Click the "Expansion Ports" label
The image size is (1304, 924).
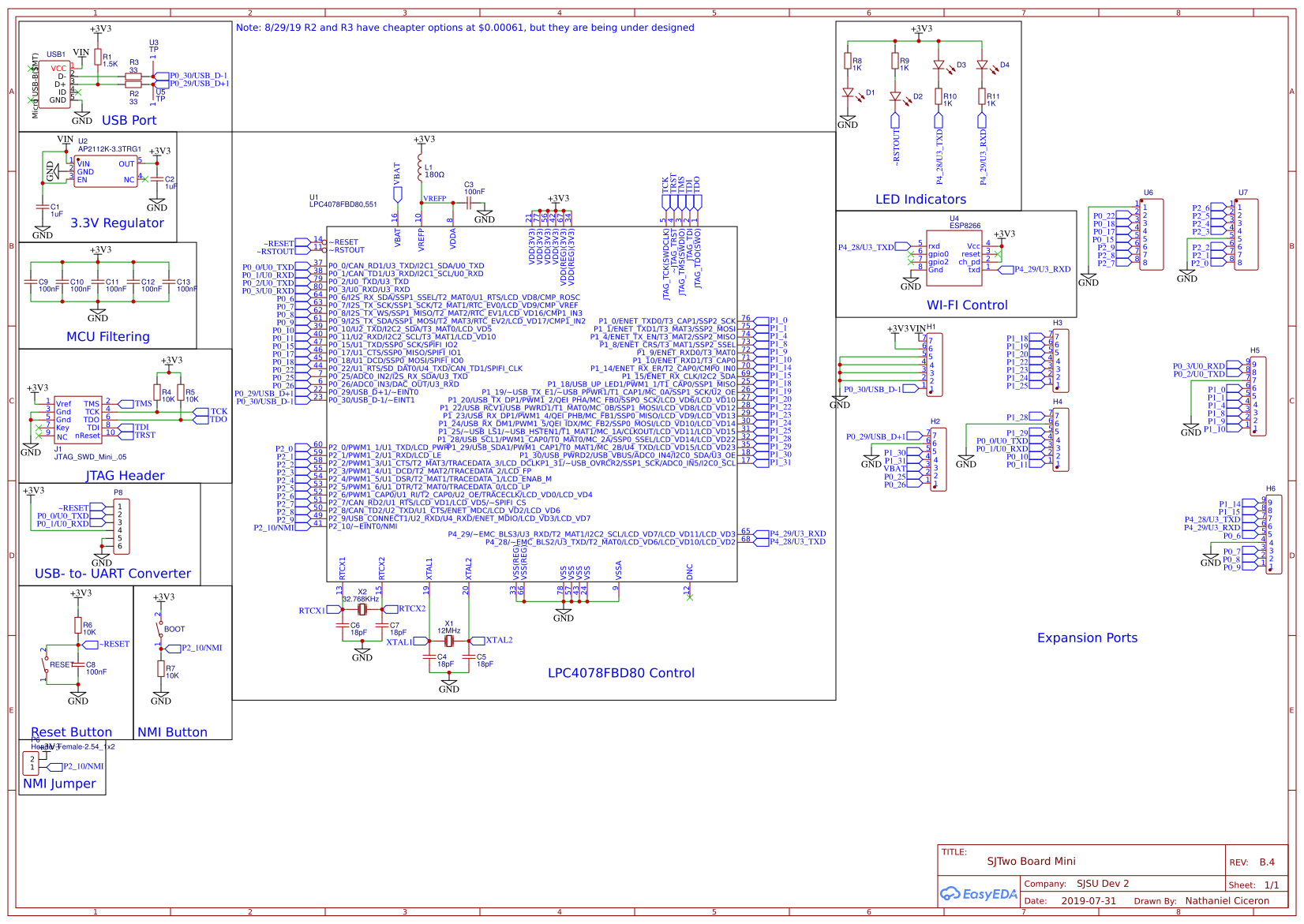[1088, 638]
